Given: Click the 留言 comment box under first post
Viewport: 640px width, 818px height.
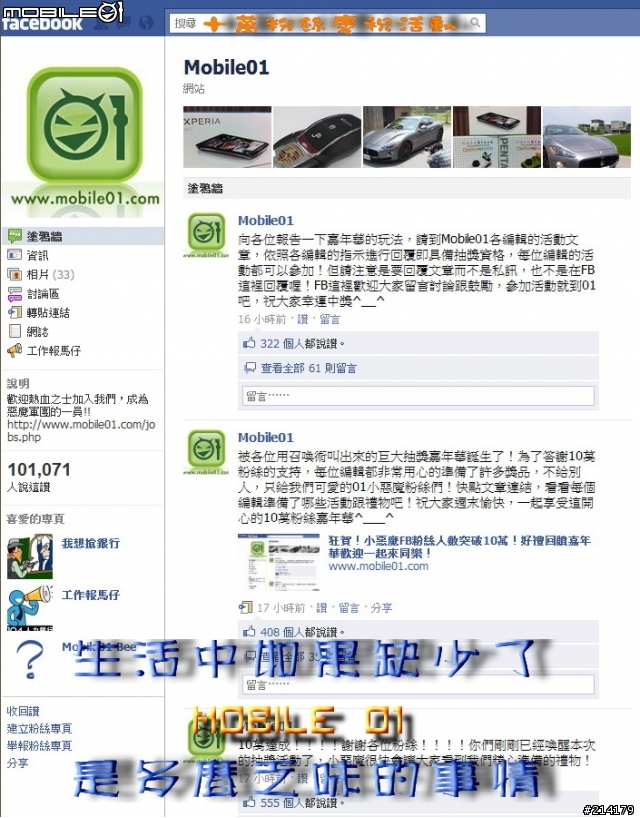Looking at the screenshot, I should (x=418, y=396).
